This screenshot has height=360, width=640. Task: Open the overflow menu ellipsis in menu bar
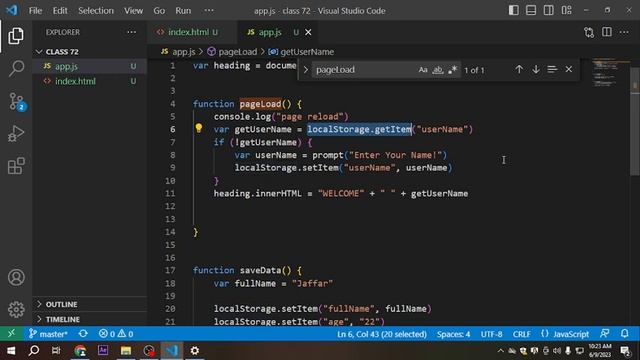(209, 11)
